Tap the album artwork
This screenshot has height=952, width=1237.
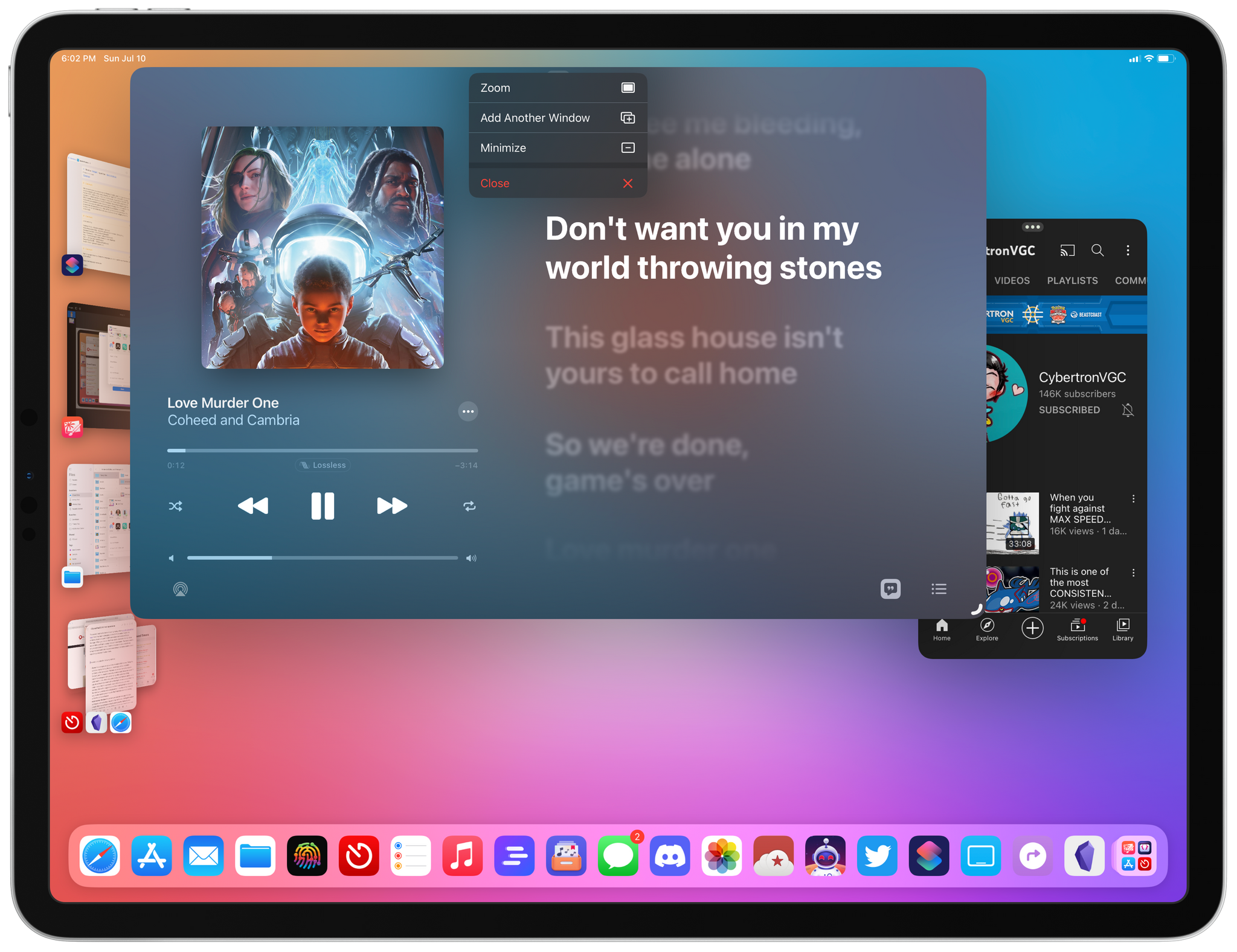pyautogui.click(x=323, y=248)
